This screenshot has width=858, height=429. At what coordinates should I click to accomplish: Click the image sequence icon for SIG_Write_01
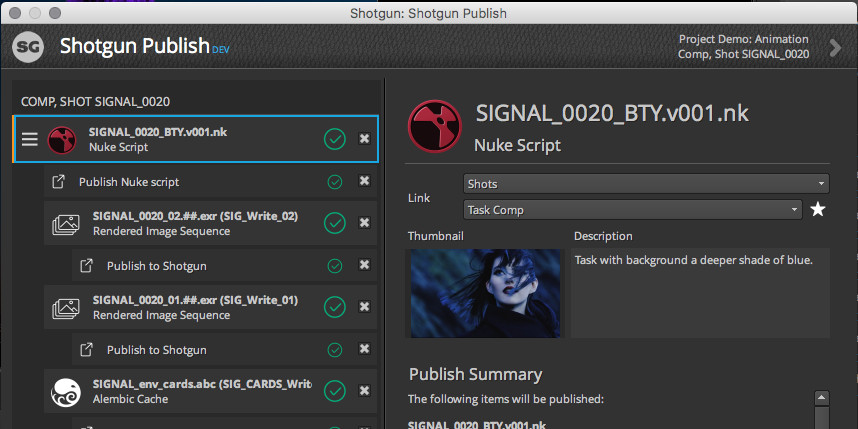(x=66, y=308)
